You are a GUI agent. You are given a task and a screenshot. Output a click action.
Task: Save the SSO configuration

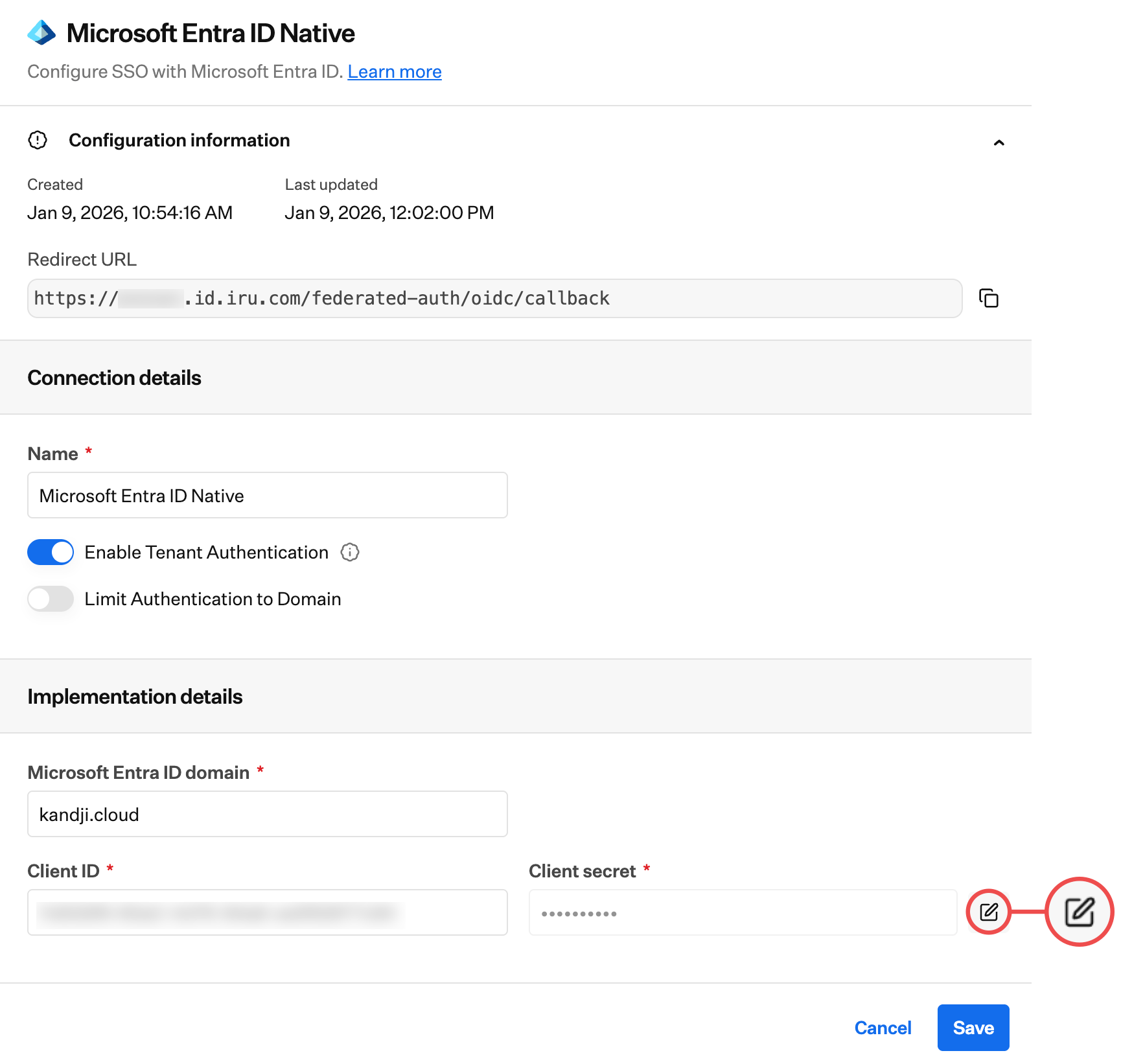click(973, 1028)
